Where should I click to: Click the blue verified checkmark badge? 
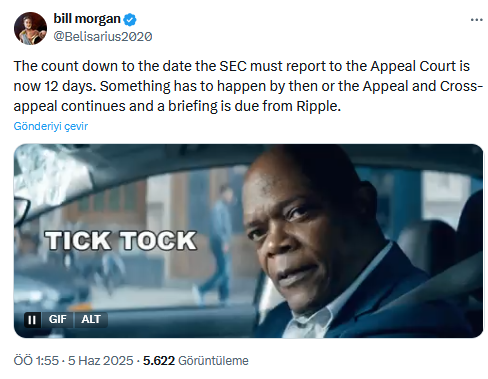130,19
